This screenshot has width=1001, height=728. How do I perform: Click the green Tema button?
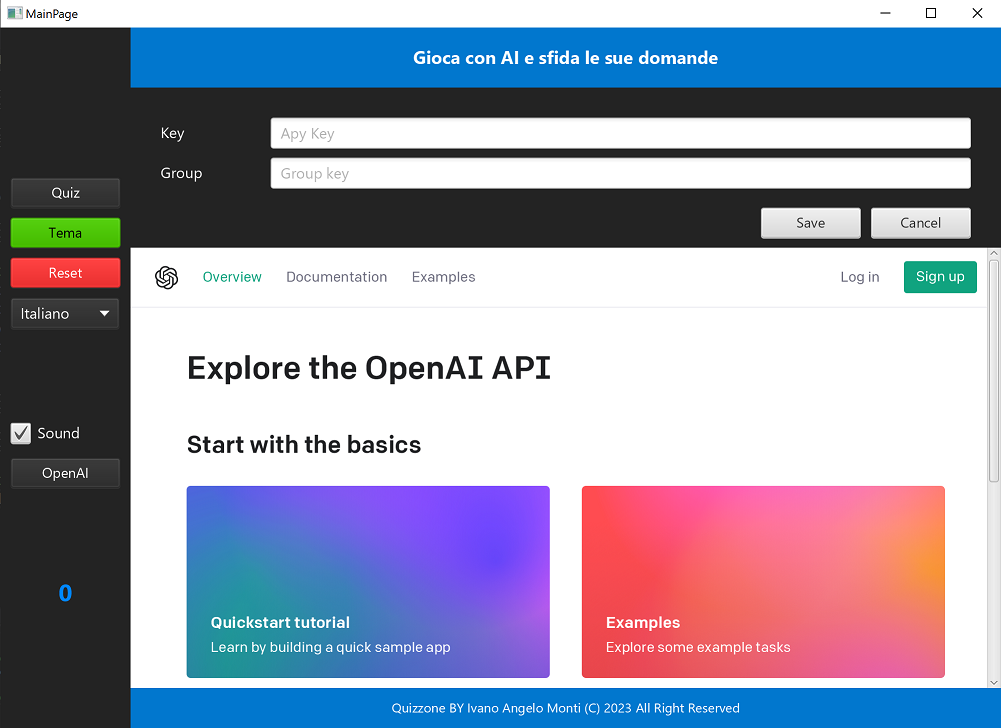tap(65, 233)
